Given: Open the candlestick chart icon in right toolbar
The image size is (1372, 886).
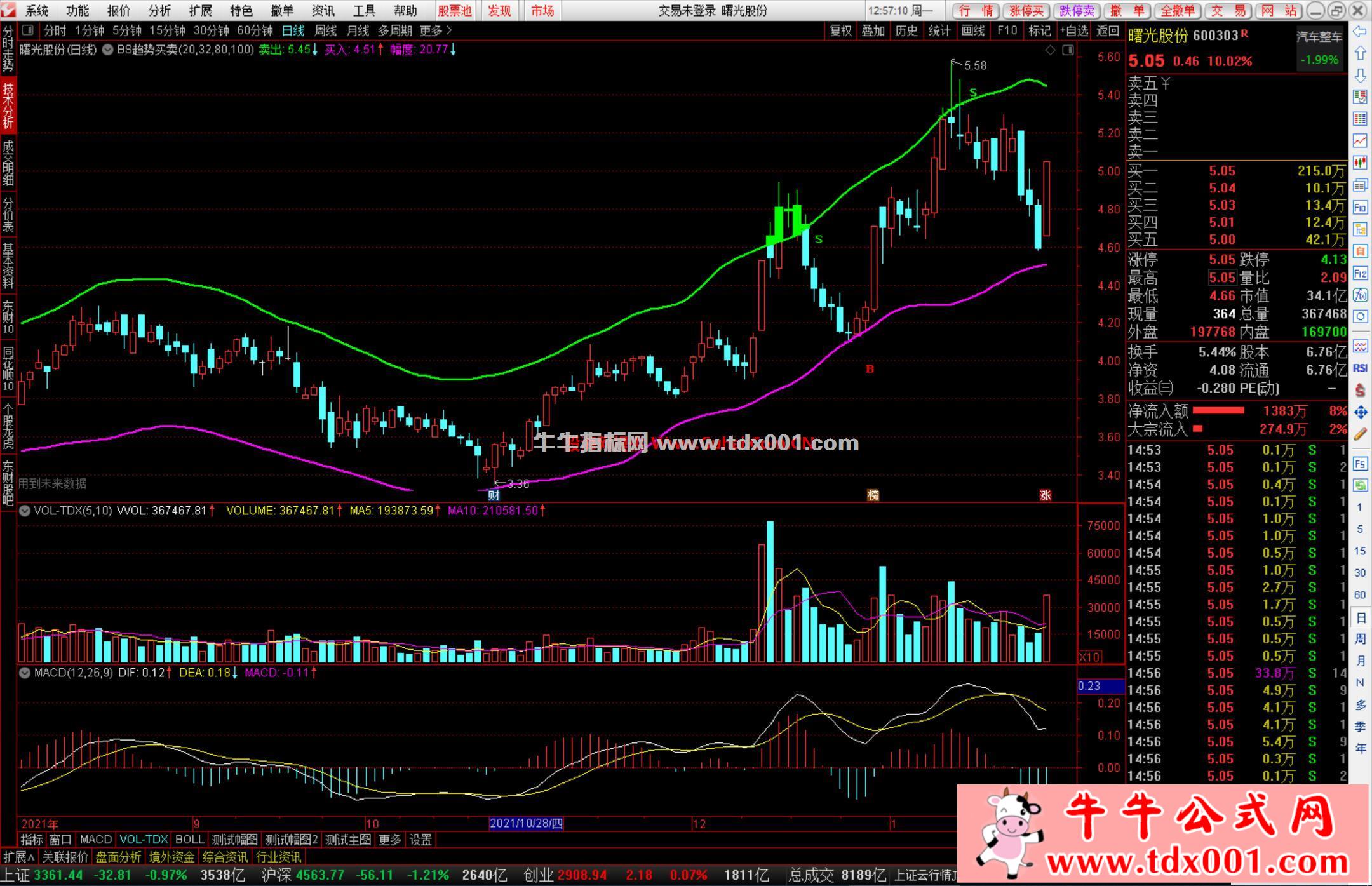Looking at the screenshot, I should (1360, 163).
